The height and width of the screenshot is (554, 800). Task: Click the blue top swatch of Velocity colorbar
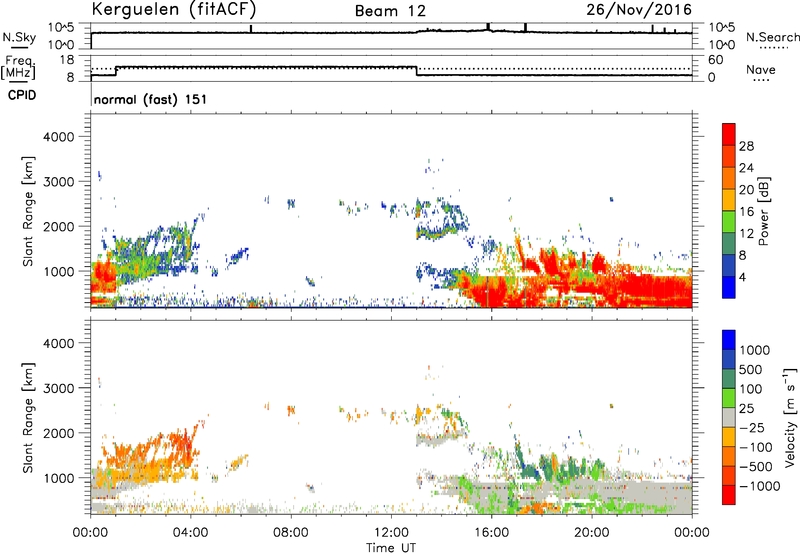click(729, 340)
